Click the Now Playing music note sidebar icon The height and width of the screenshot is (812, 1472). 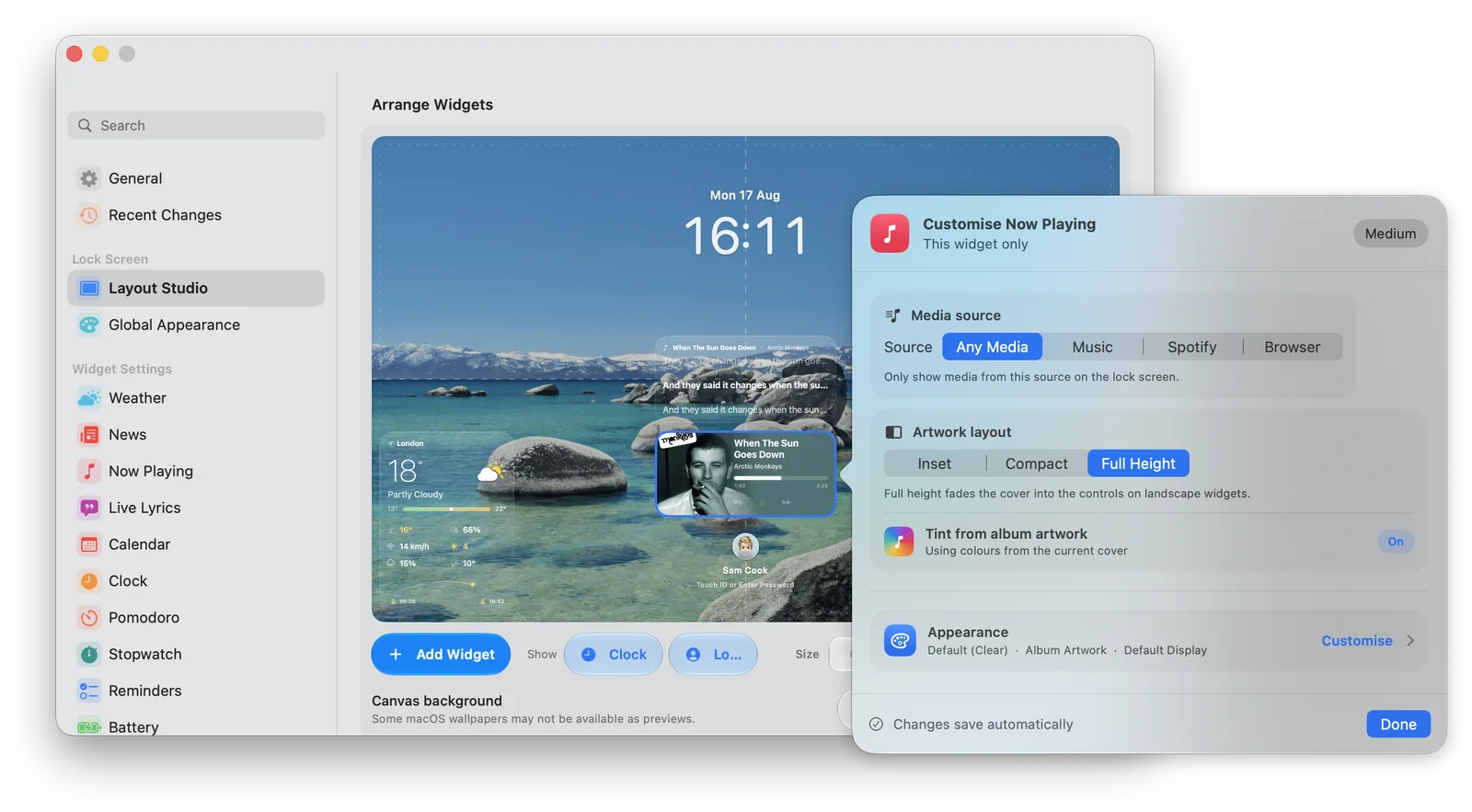(88, 471)
